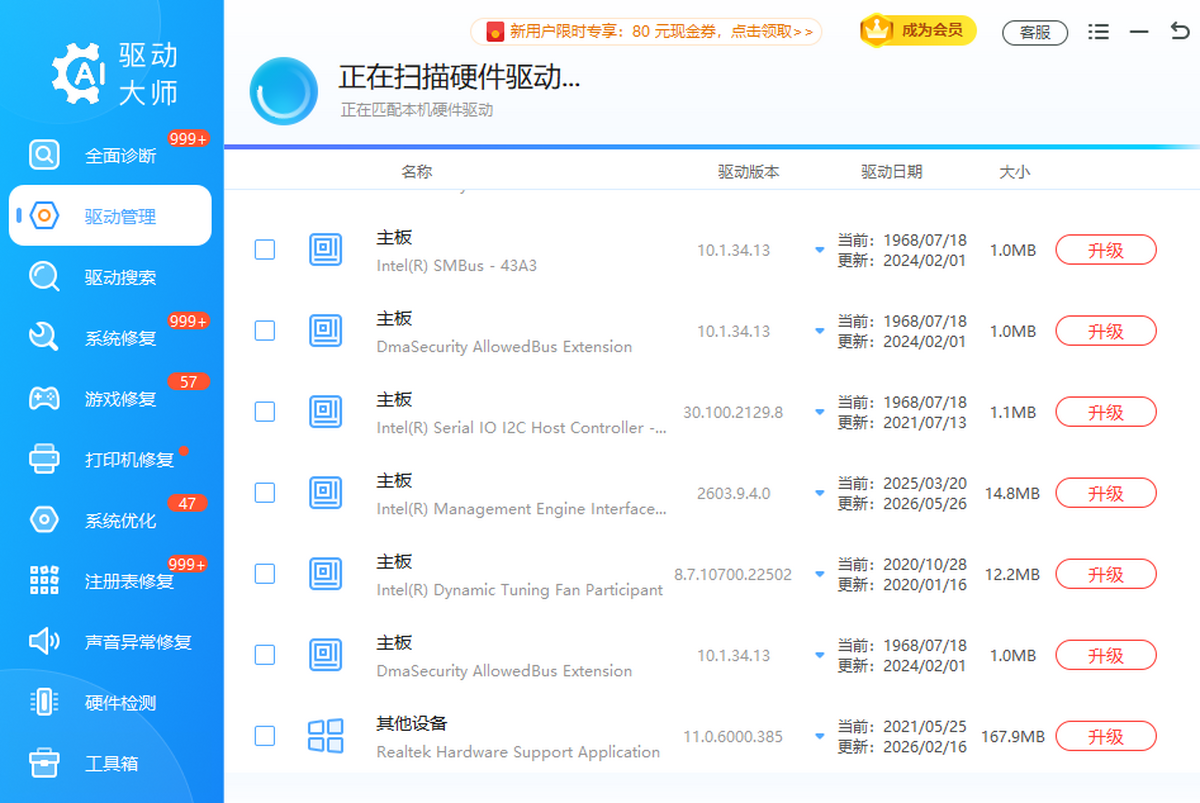This screenshot has height=803, width=1200.
Task: Click the 其他设备 row title
Action: (x=412, y=723)
